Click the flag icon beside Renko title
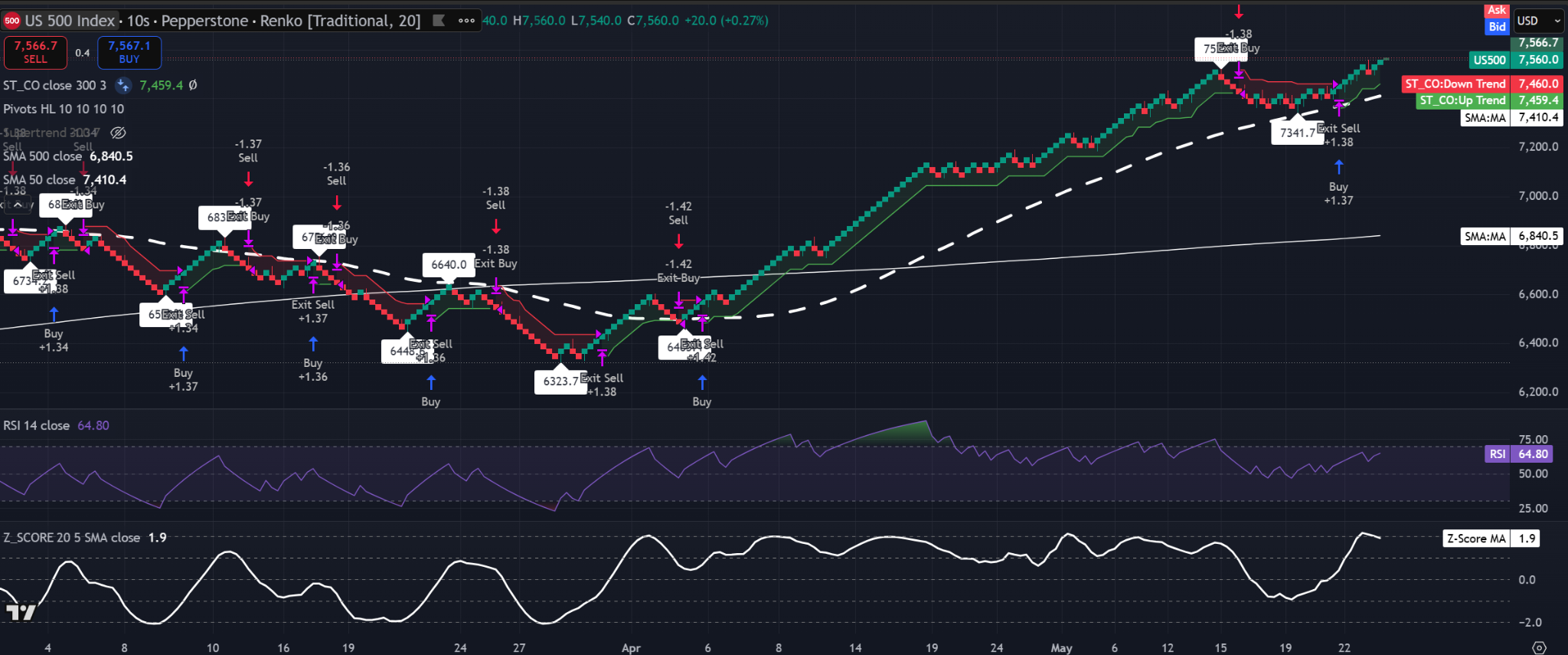Screen dimensions: 1568x655 point(439,21)
